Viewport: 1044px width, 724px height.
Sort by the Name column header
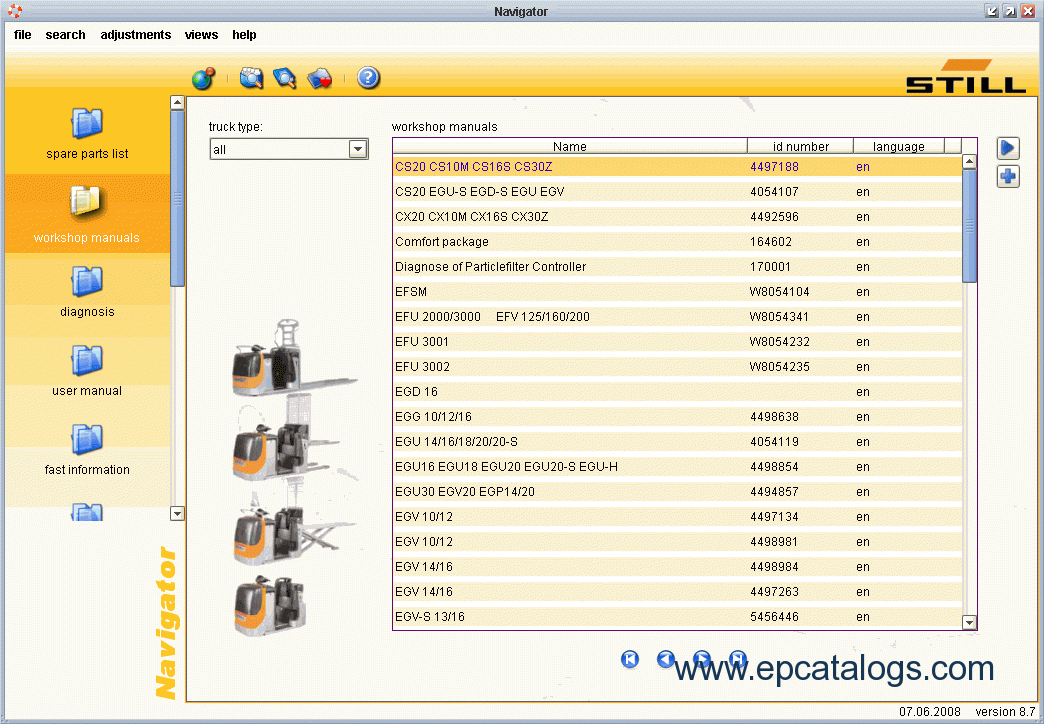click(x=570, y=147)
